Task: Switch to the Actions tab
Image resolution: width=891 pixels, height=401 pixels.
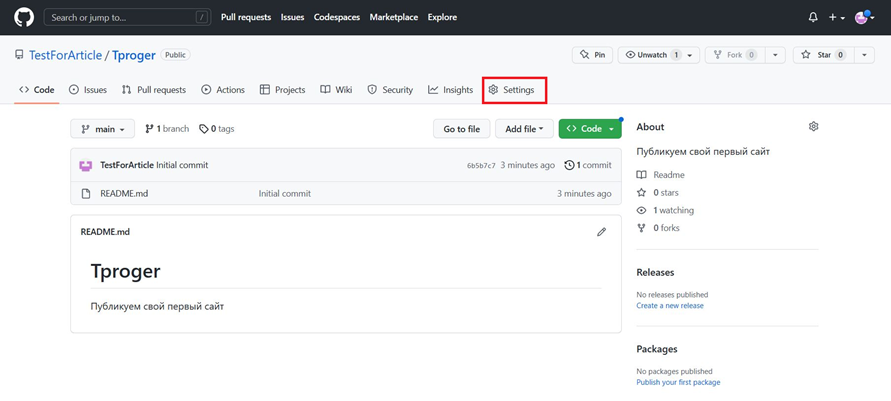Action: pos(223,90)
